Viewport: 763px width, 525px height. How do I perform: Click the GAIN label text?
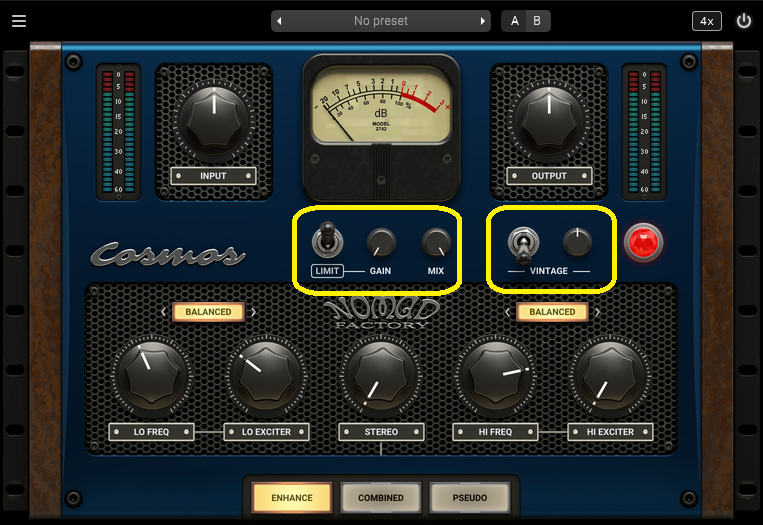coord(380,271)
